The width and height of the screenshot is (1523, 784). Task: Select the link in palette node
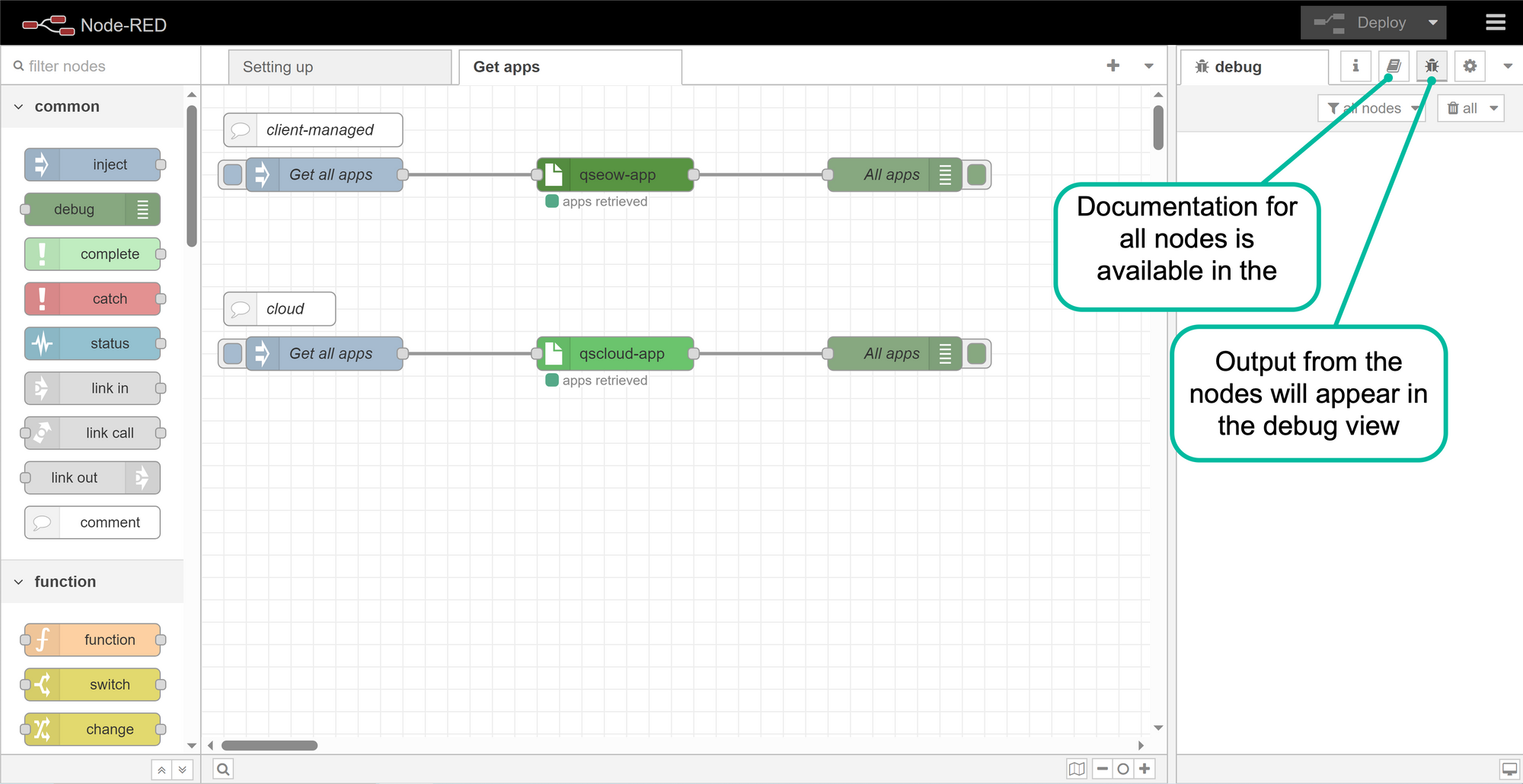93,388
